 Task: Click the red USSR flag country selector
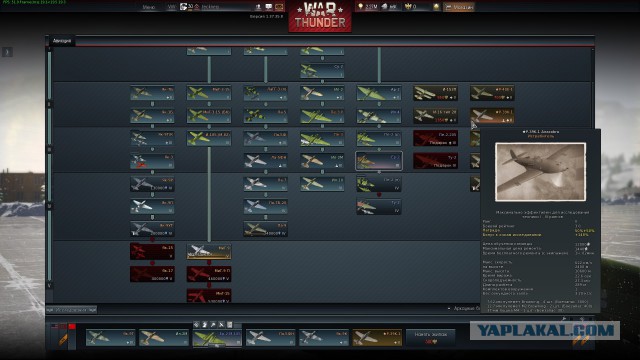point(72,327)
